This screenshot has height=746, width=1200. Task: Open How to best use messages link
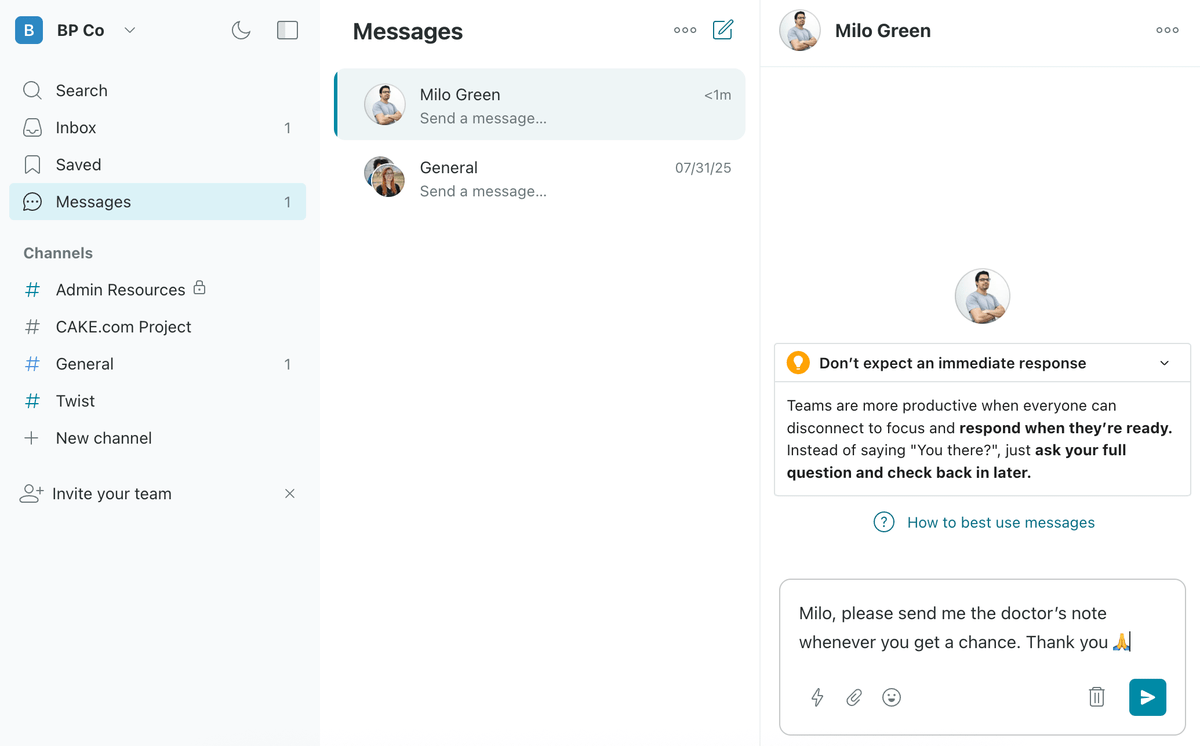(x=1000, y=522)
